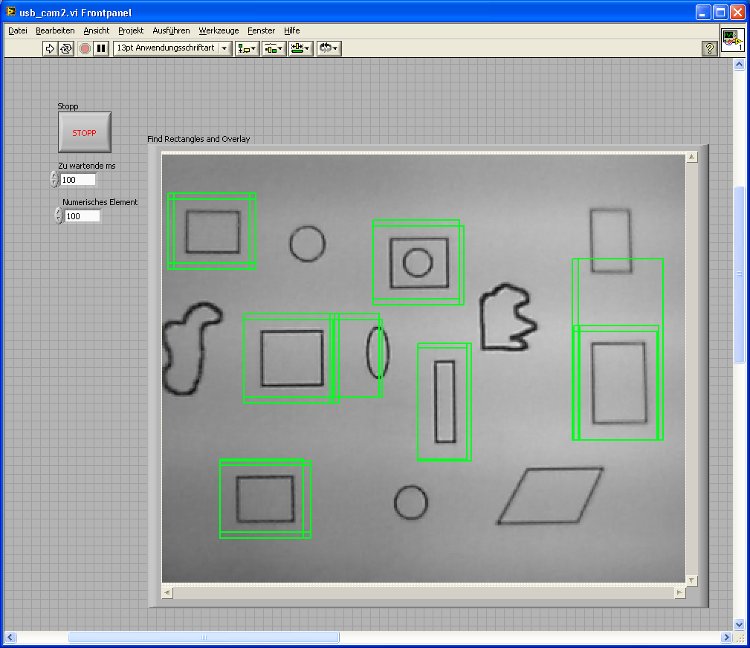Click the 'Numerisches Element' stepper control
The height and width of the screenshot is (648, 750).
[x=58, y=216]
